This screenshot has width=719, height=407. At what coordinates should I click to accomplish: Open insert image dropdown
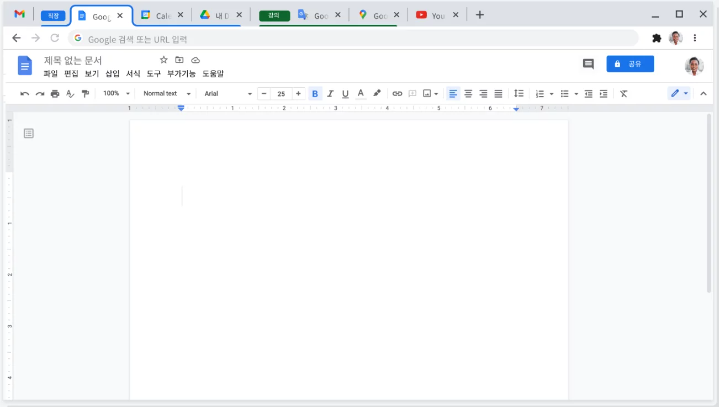430,94
